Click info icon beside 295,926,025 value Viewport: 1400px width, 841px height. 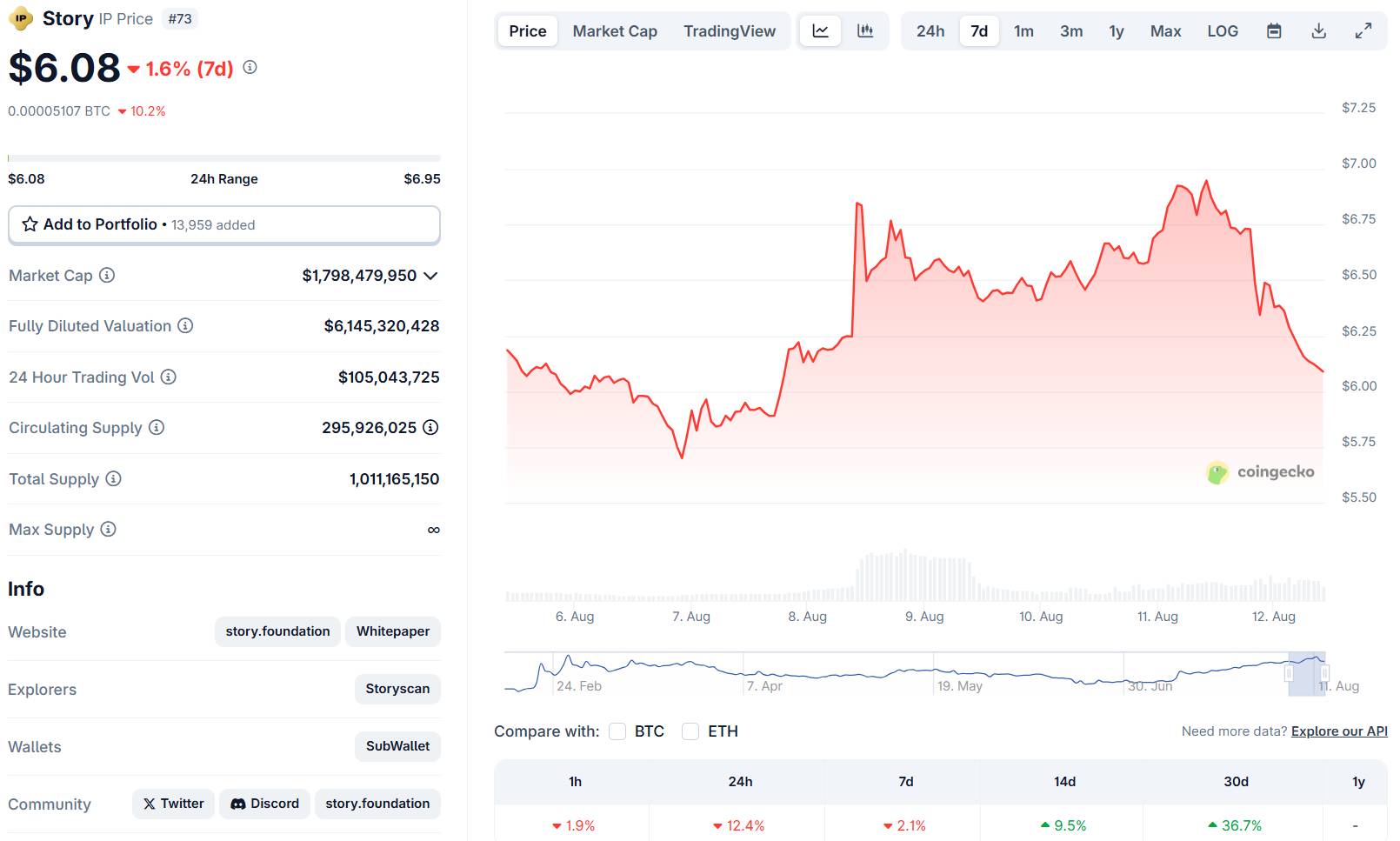pos(430,427)
